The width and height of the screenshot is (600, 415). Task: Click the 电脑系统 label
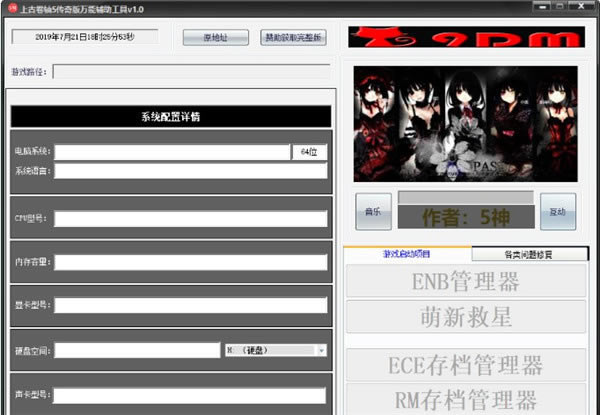33,151
